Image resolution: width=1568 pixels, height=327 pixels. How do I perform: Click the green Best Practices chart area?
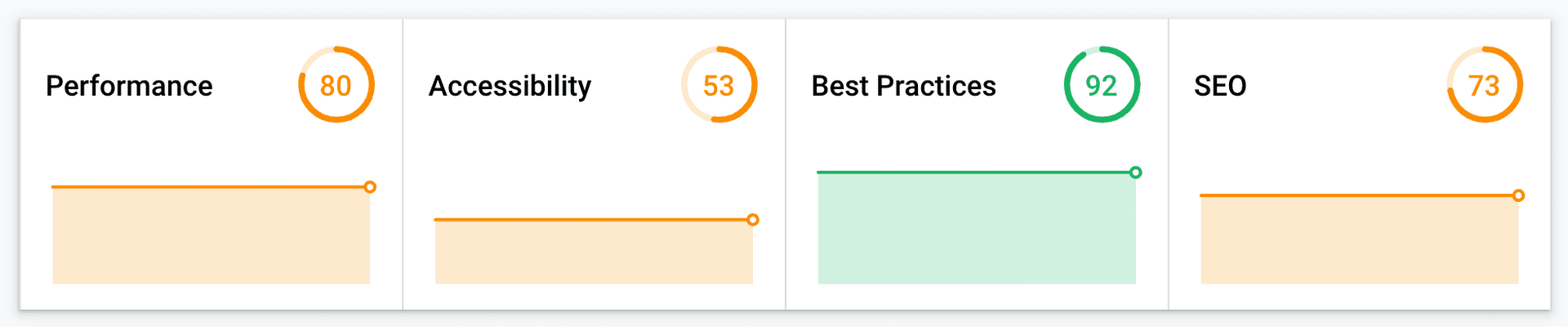tap(977, 229)
